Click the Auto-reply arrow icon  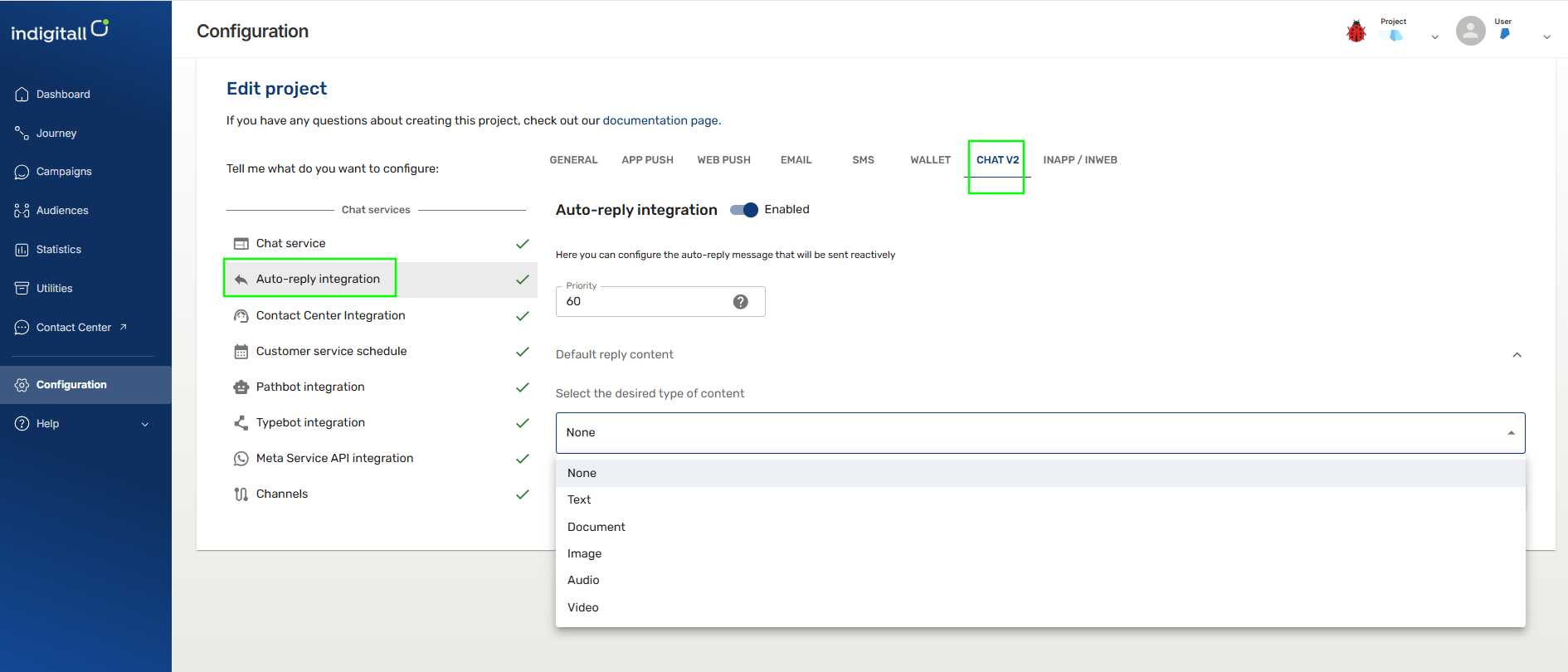point(241,280)
